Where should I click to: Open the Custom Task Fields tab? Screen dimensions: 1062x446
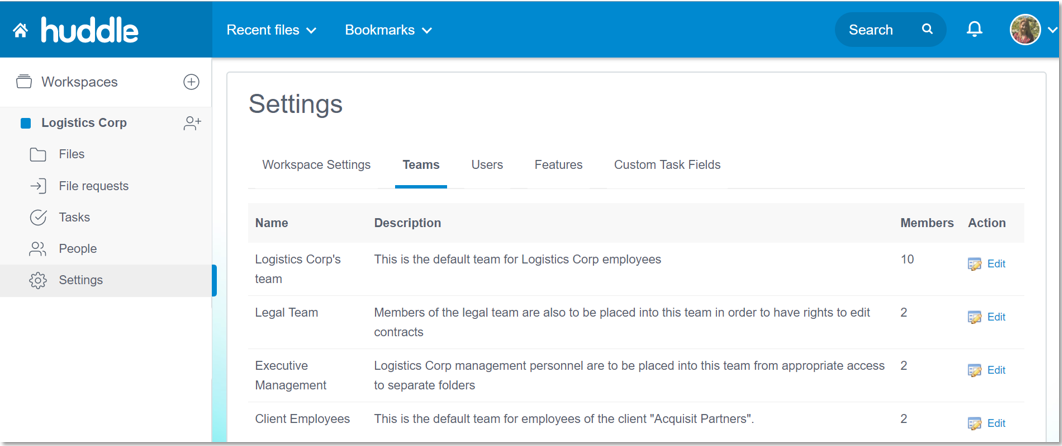tap(667, 164)
